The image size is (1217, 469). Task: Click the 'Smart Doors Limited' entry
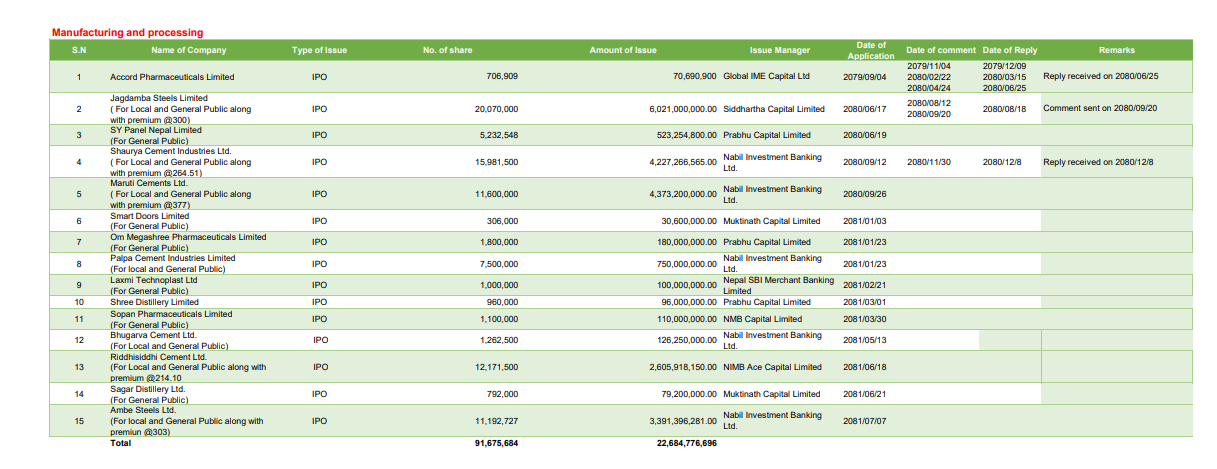coord(149,216)
